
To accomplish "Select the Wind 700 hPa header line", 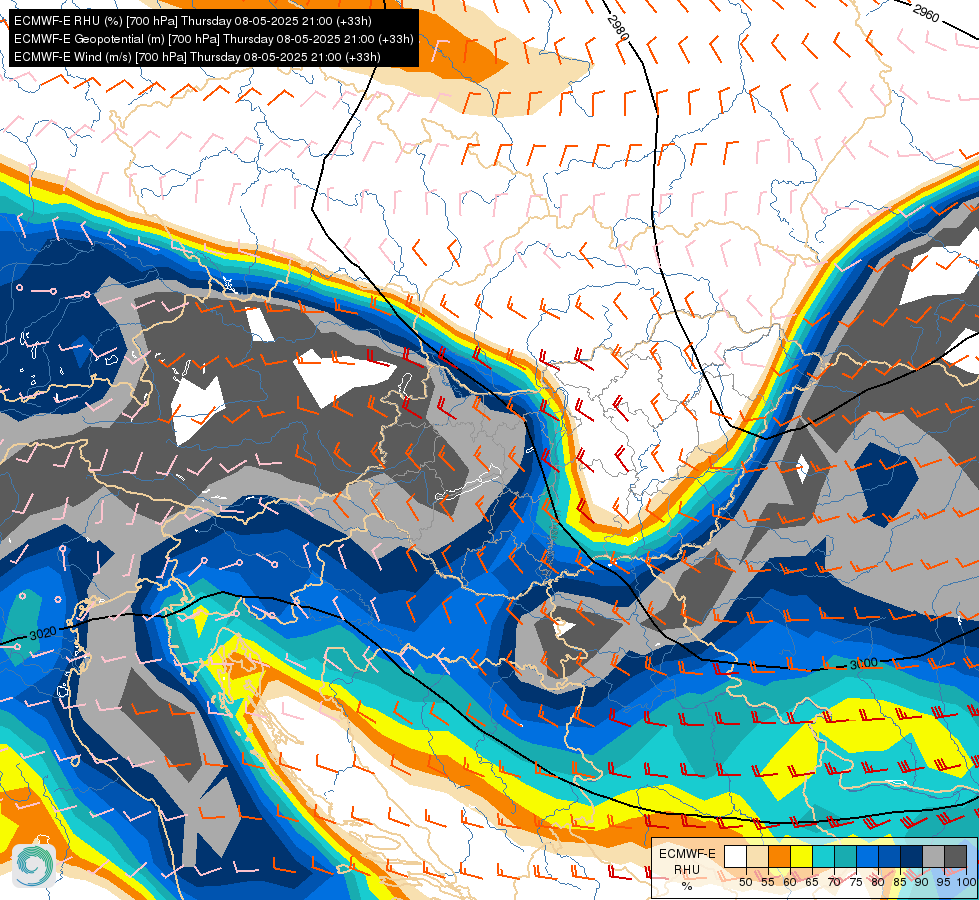I will (197, 57).
